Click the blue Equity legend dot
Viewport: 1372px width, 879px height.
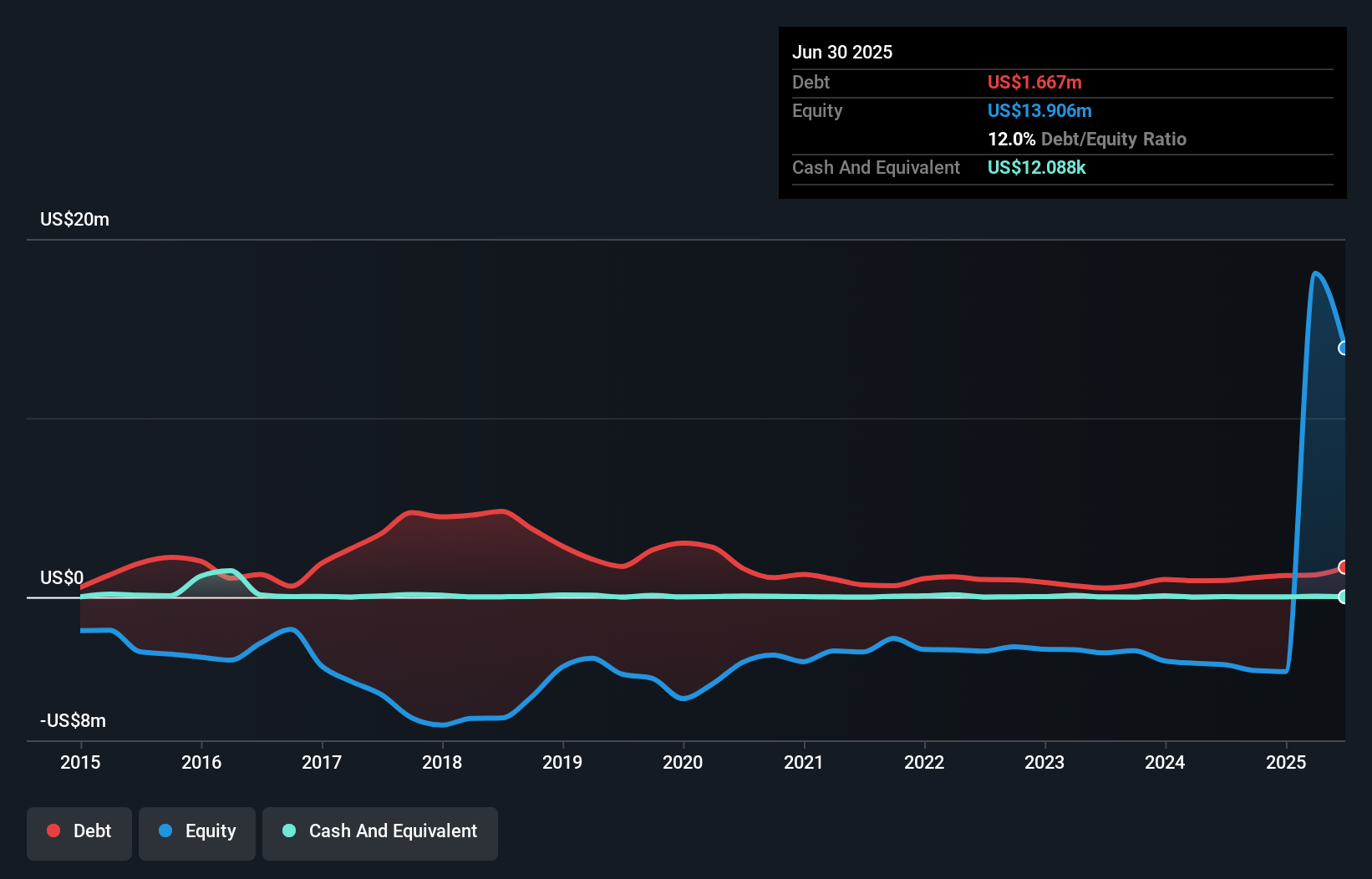click(165, 831)
